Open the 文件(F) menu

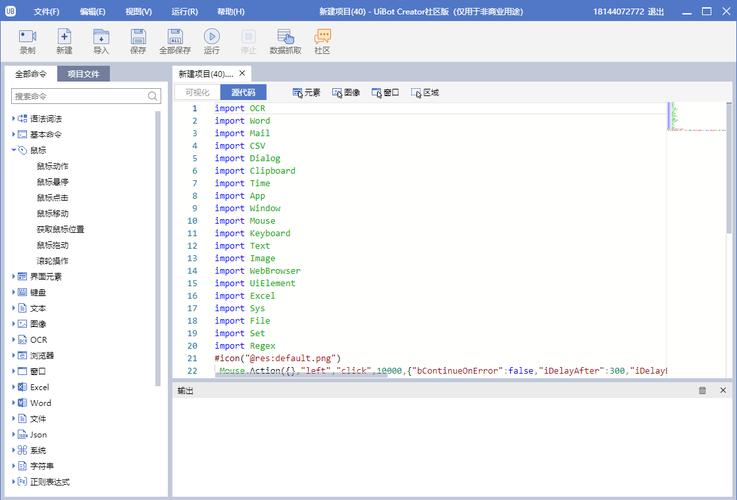tap(46, 11)
